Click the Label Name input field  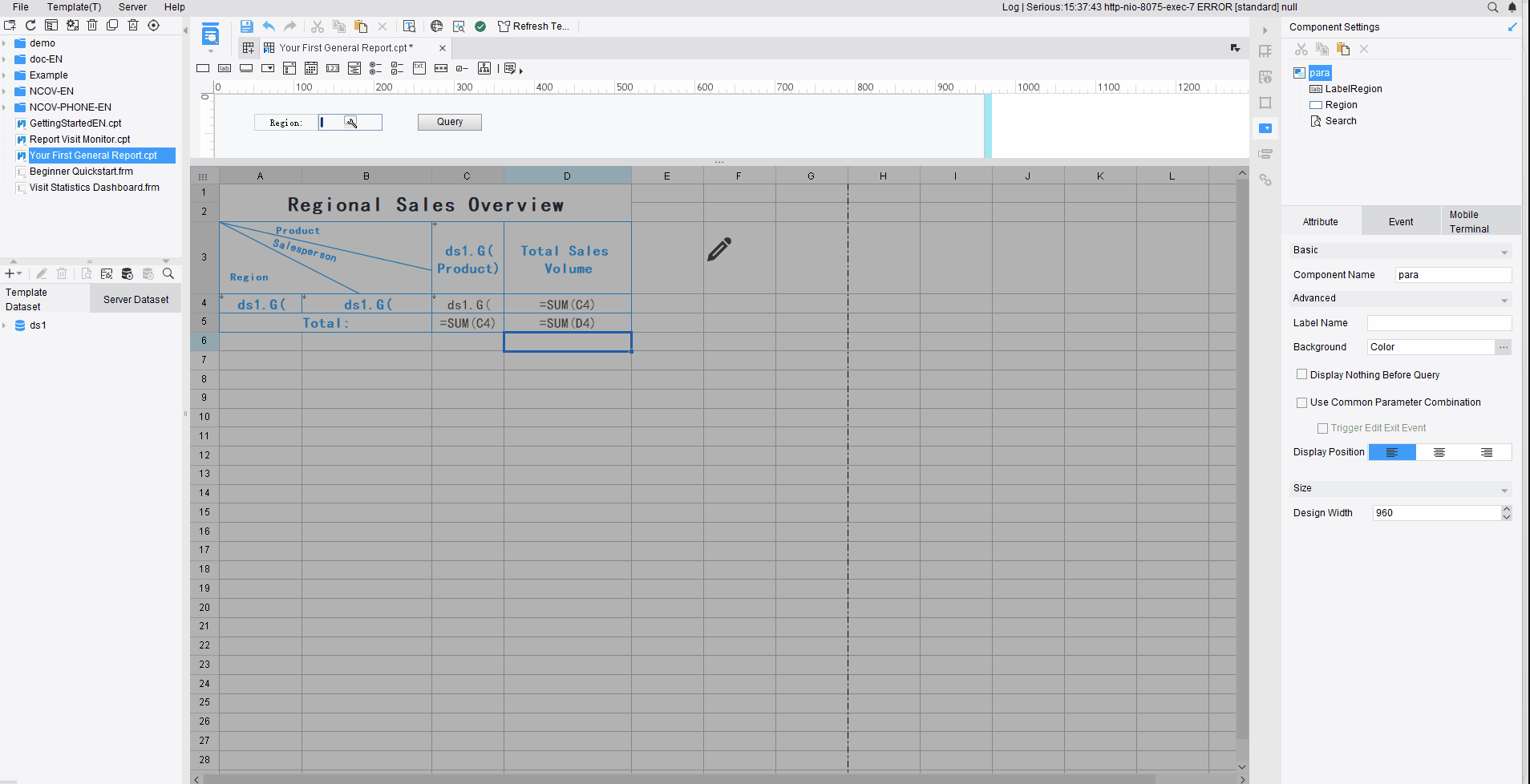pyautogui.click(x=1439, y=323)
